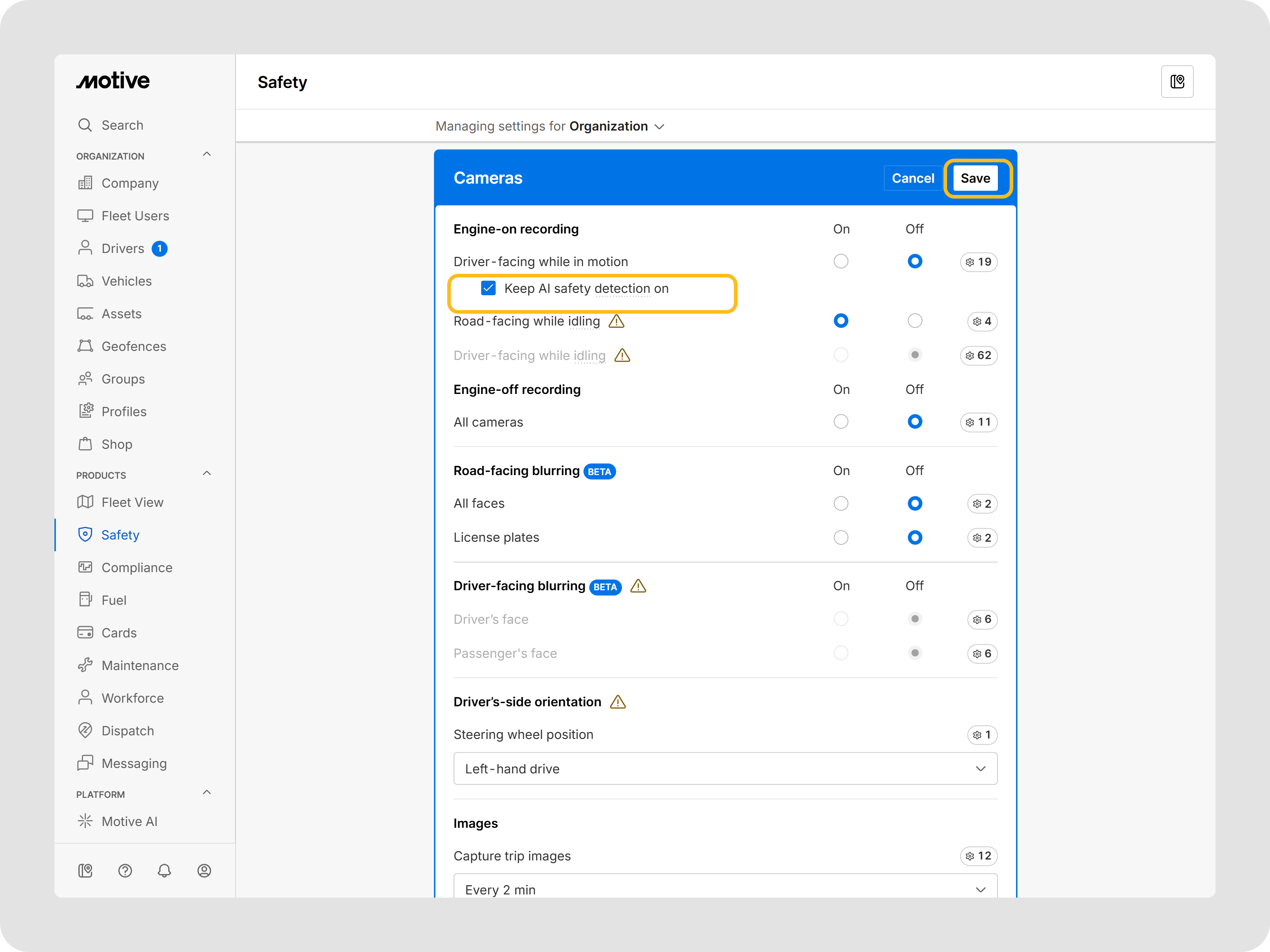Turn On All cameras engine-off recording
Image resolution: width=1270 pixels, height=952 pixels.
(x=840, y=422)
